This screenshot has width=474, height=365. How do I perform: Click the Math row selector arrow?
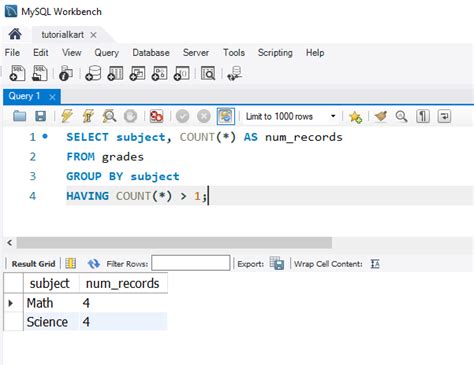11,303
